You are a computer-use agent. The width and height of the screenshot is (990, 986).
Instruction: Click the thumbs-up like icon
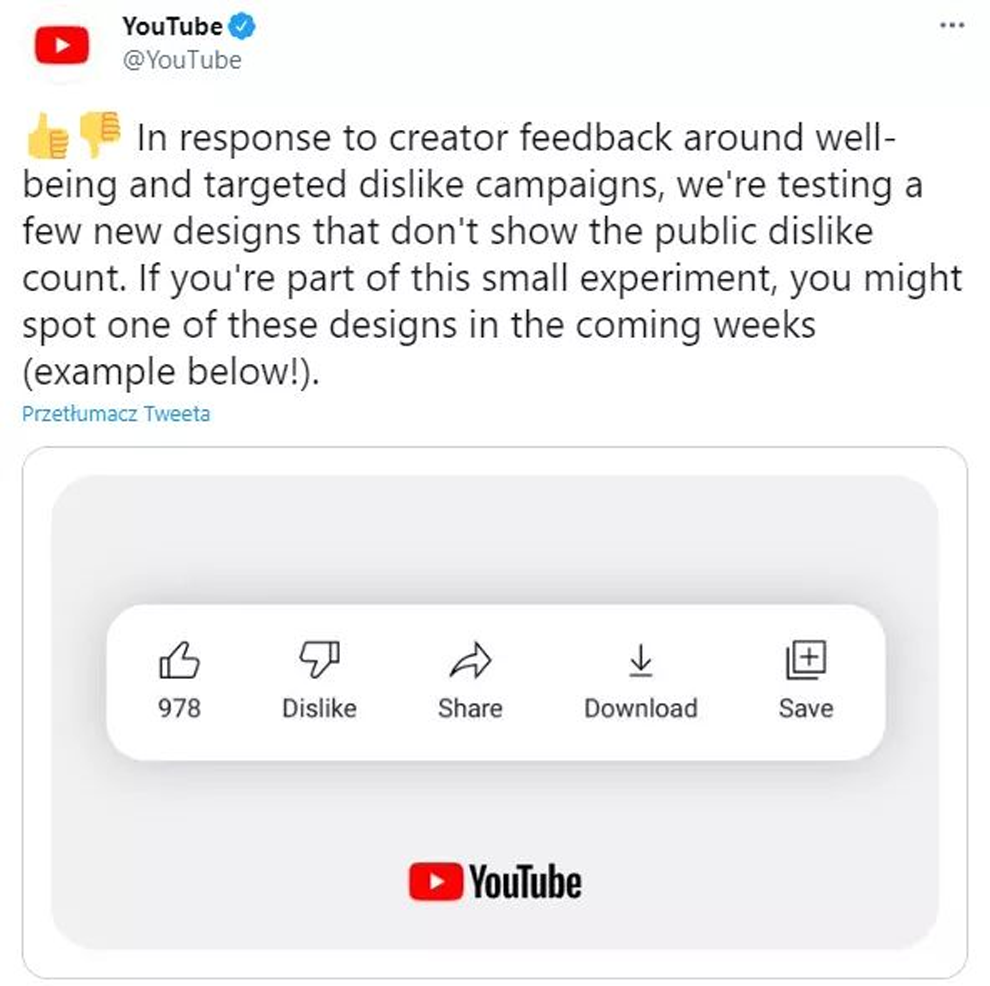coord(179,660)
